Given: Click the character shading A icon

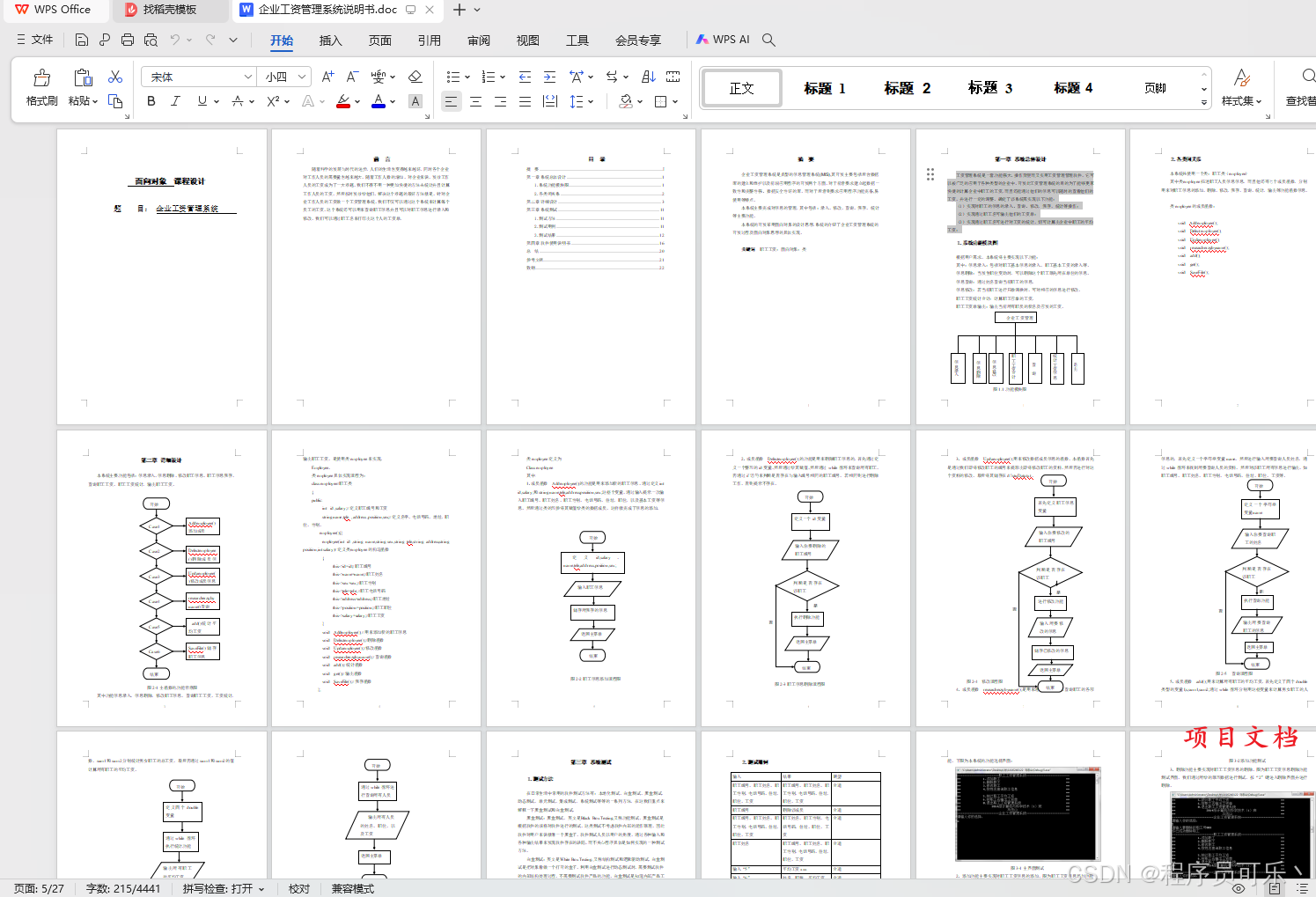Looking at the screenshot, I should (x=415, y=101).
